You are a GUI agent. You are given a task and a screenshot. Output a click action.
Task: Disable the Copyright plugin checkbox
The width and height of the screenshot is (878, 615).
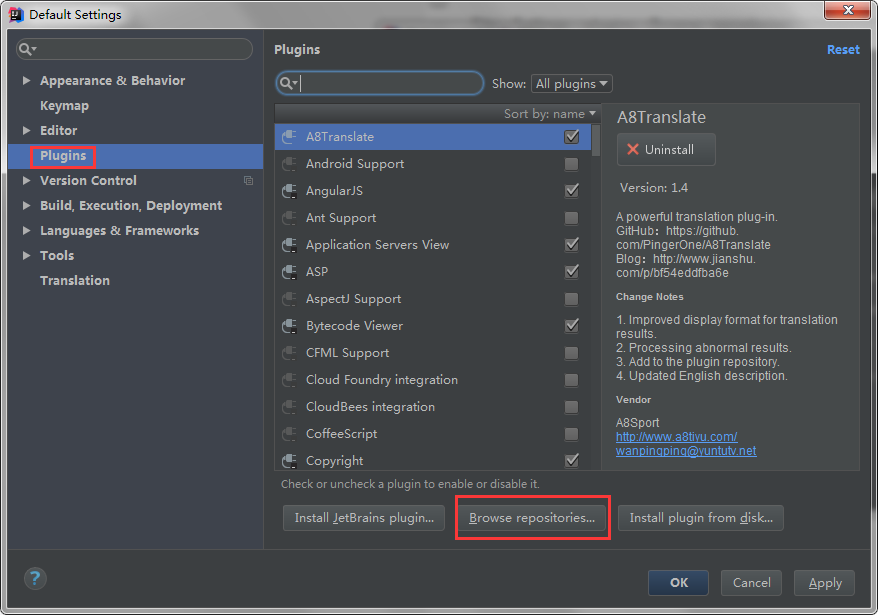coord(571,460)
